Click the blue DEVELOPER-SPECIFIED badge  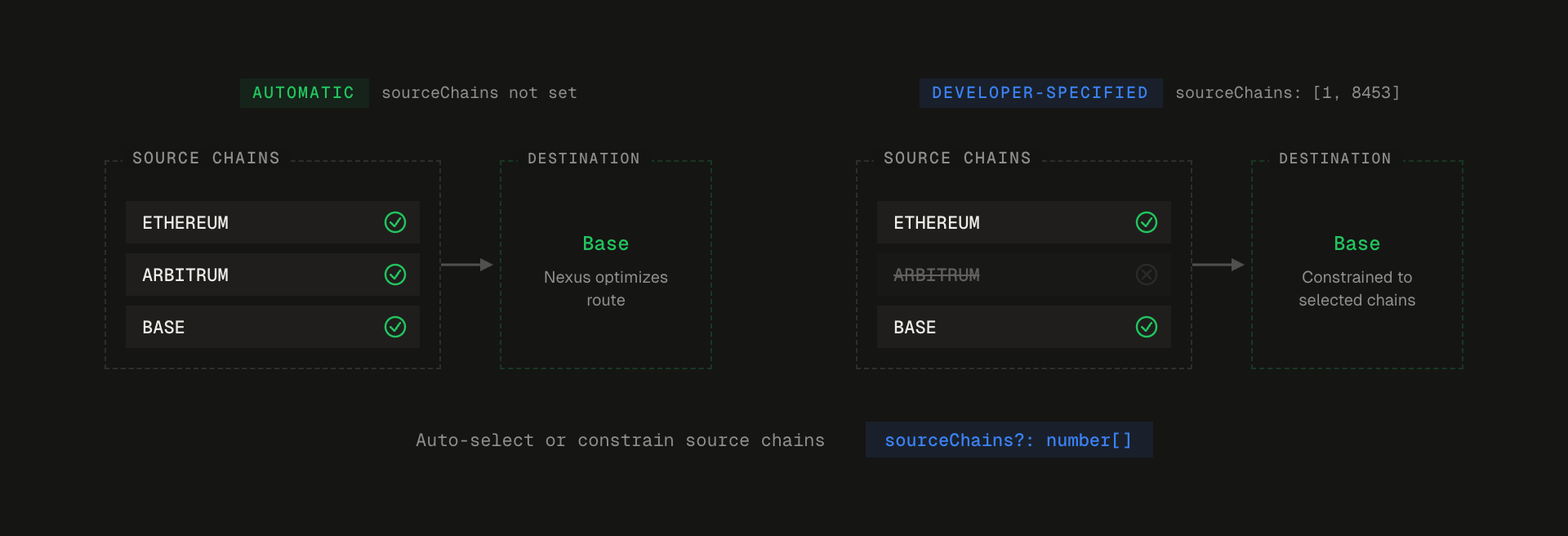click(1040, 93)
